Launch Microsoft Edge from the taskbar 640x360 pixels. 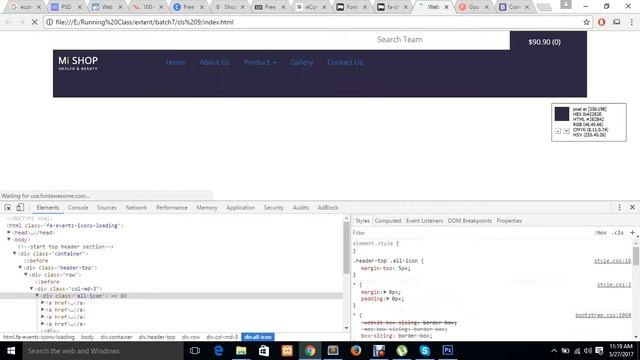218,351
